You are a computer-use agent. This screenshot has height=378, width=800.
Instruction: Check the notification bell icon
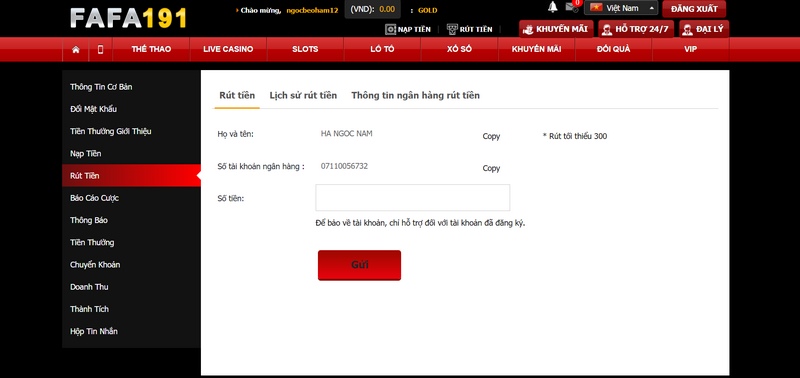(553, 7)
